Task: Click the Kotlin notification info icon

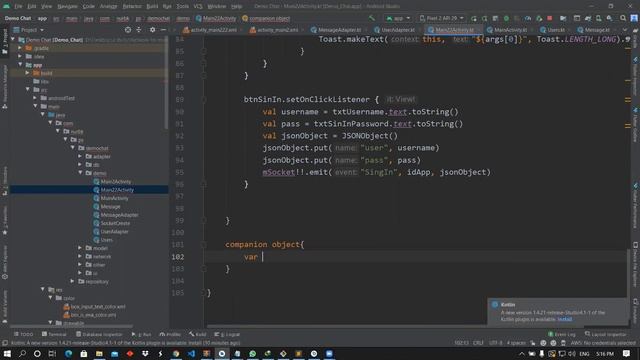Action: pos(495,304)
